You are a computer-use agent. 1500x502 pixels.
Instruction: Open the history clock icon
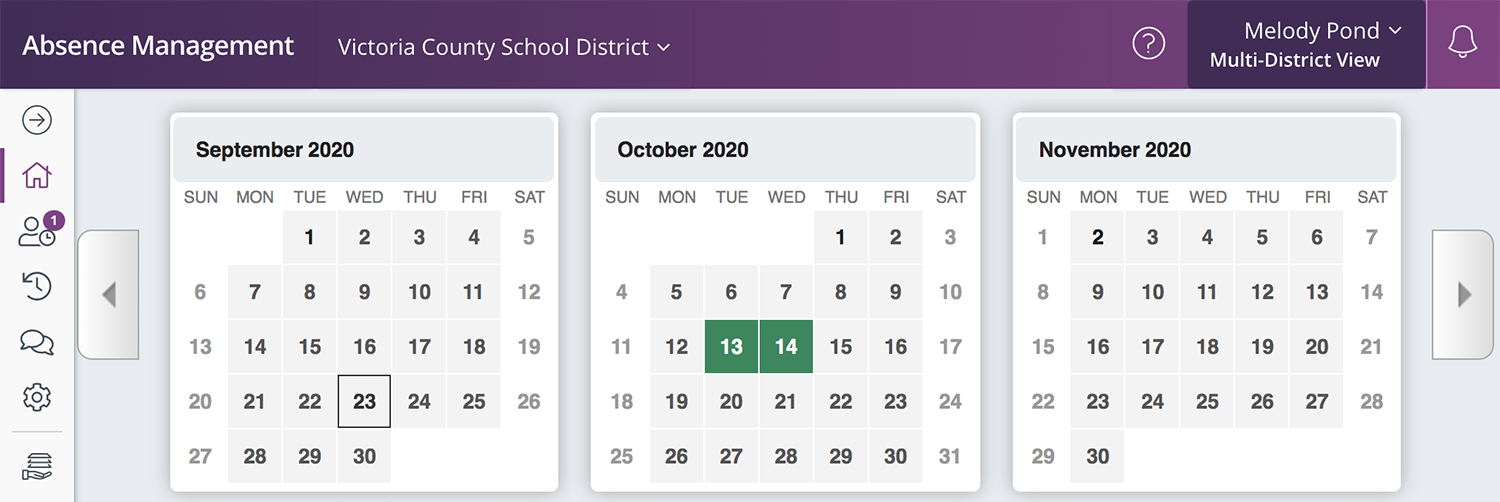tap(37, 287)
